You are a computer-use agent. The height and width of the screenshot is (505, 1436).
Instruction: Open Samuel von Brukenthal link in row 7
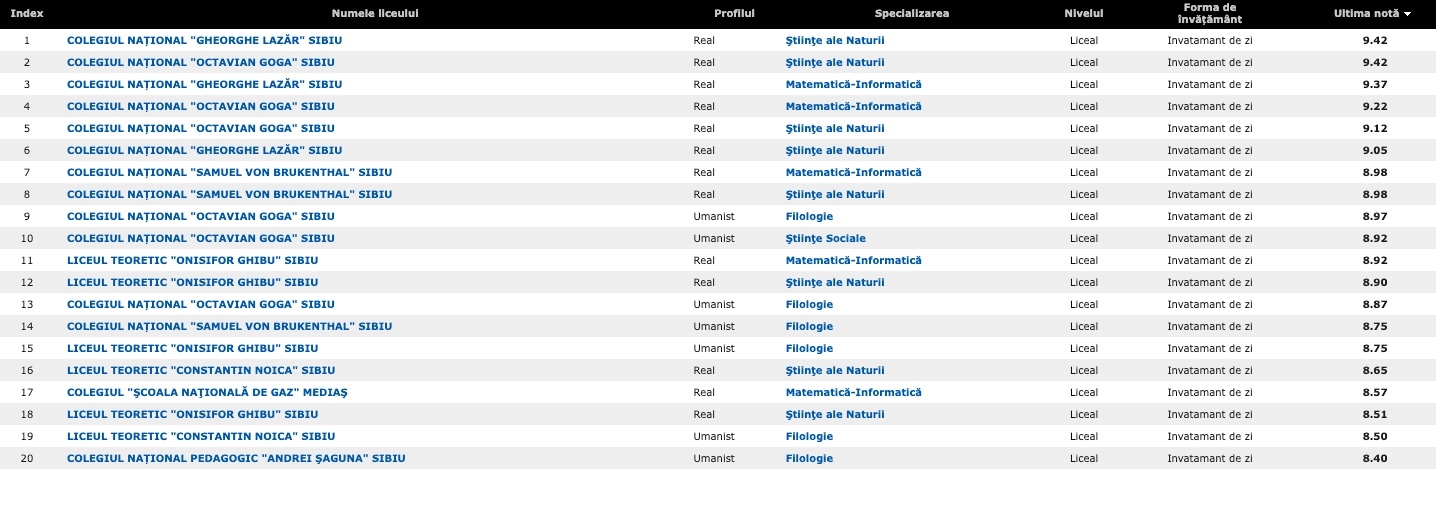tap(229, 172)
